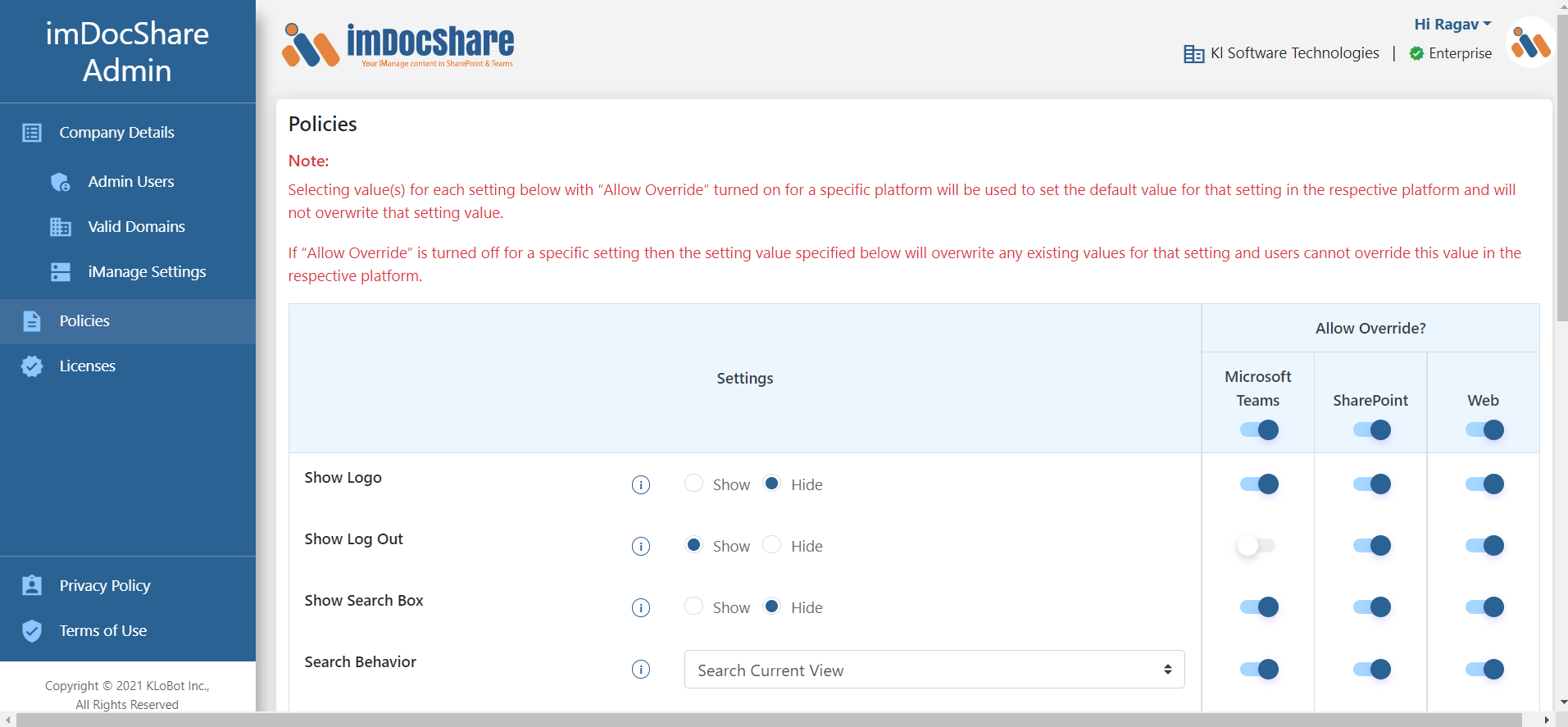Click the Licenses badge icon
This screenshot has width=1568, height=727.
coord(32,366)
